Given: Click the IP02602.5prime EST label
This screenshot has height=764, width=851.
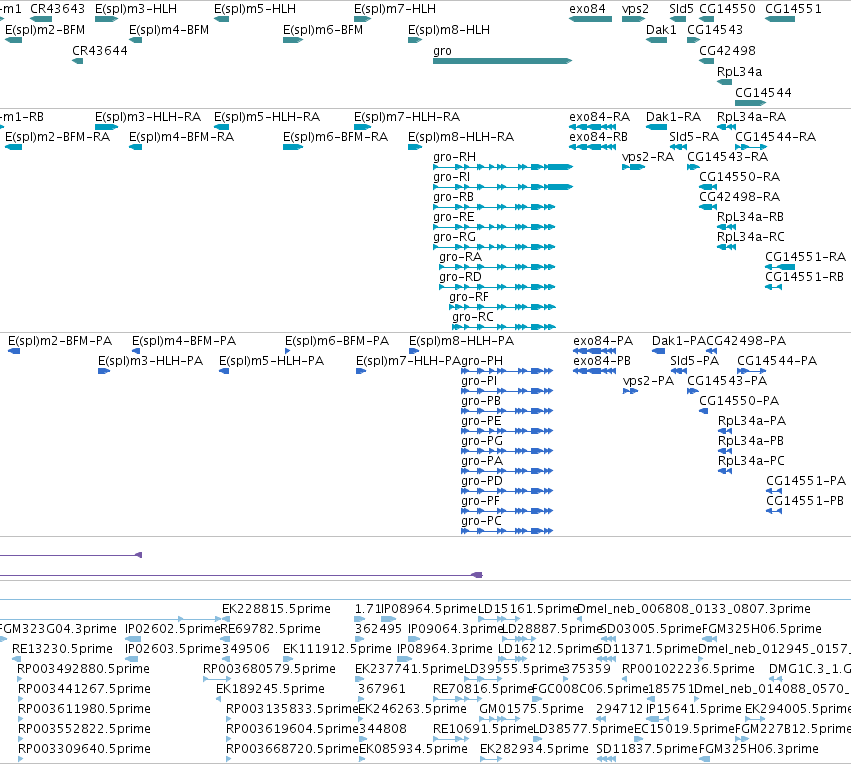Looking at the screenshot, I should click(x=173, y=629).
